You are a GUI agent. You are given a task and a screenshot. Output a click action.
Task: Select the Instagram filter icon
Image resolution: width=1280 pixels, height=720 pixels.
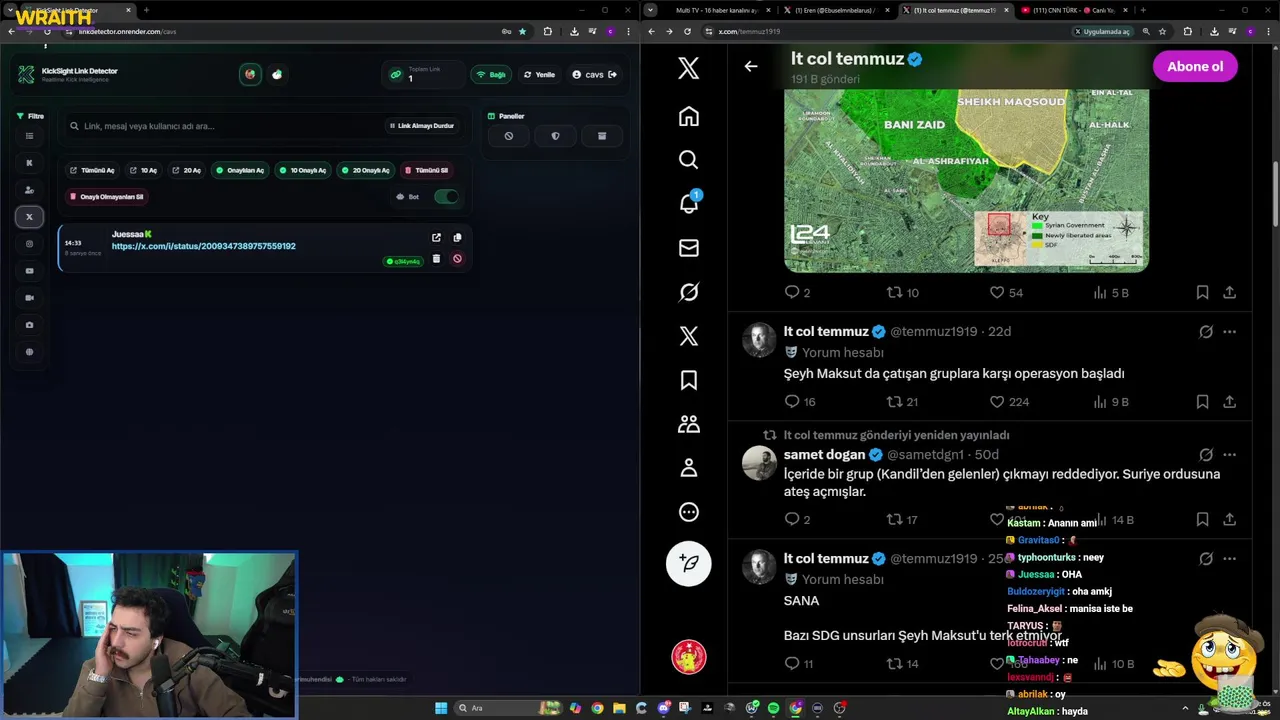point(29,244)
